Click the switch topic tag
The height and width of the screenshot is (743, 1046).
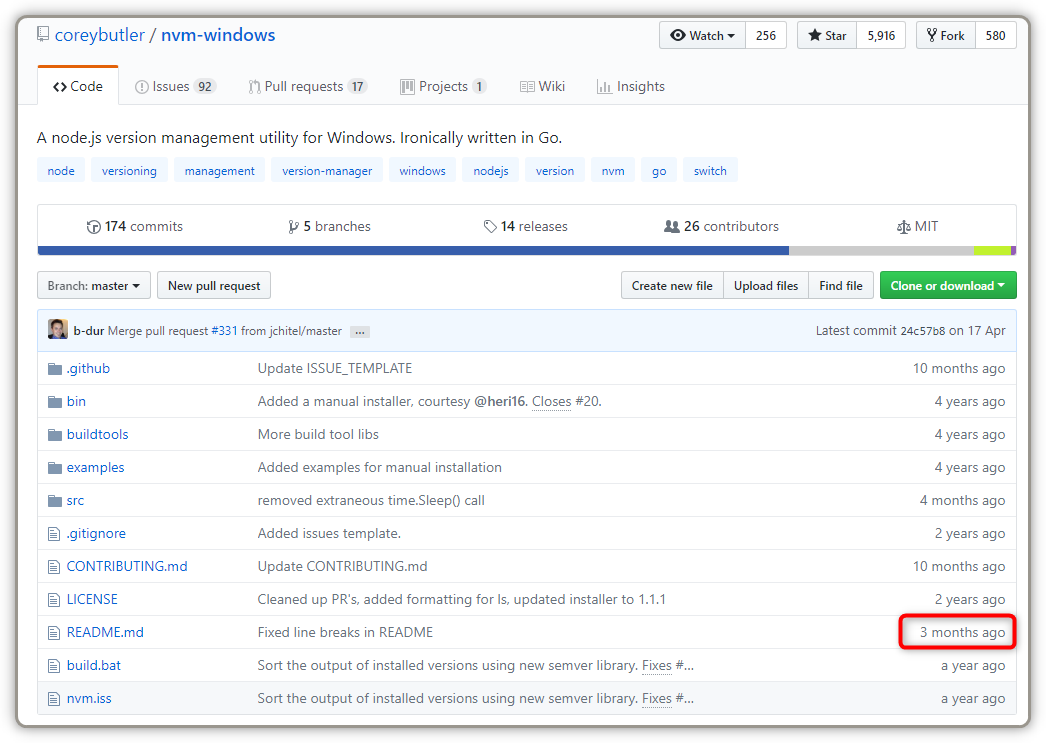(x=710, y=171)
